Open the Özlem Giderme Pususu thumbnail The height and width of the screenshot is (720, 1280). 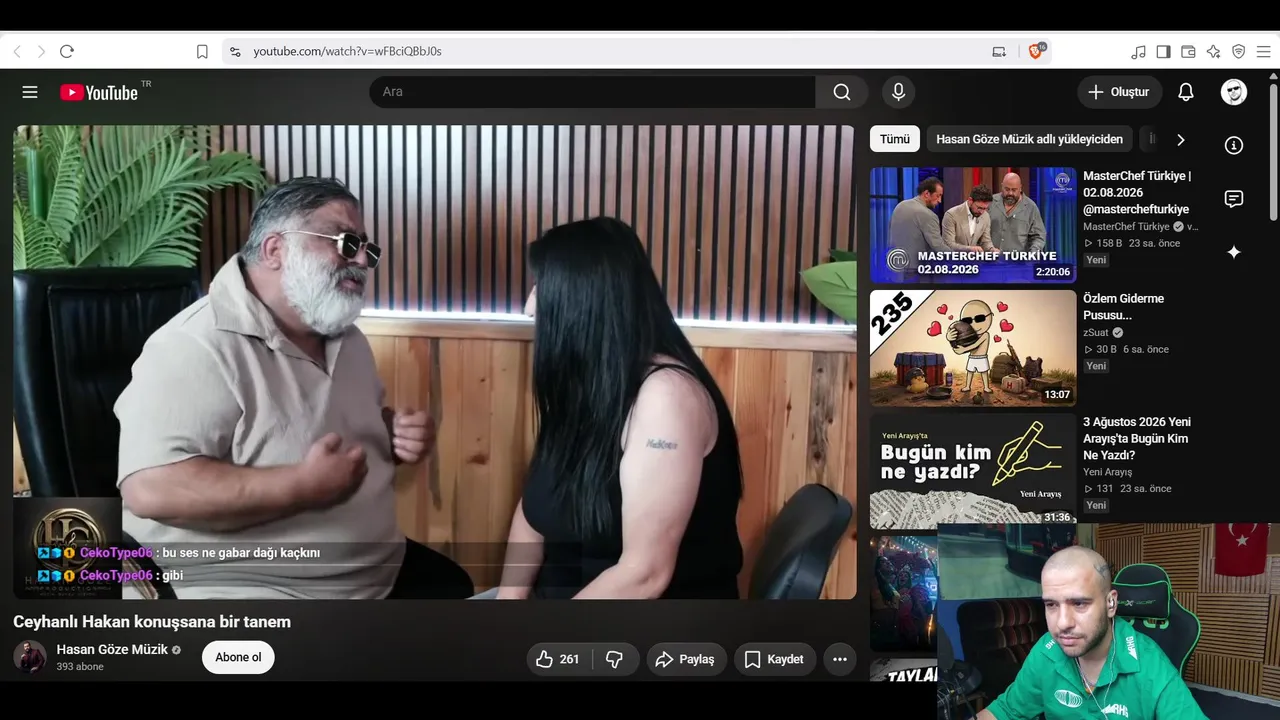[973, 348]
